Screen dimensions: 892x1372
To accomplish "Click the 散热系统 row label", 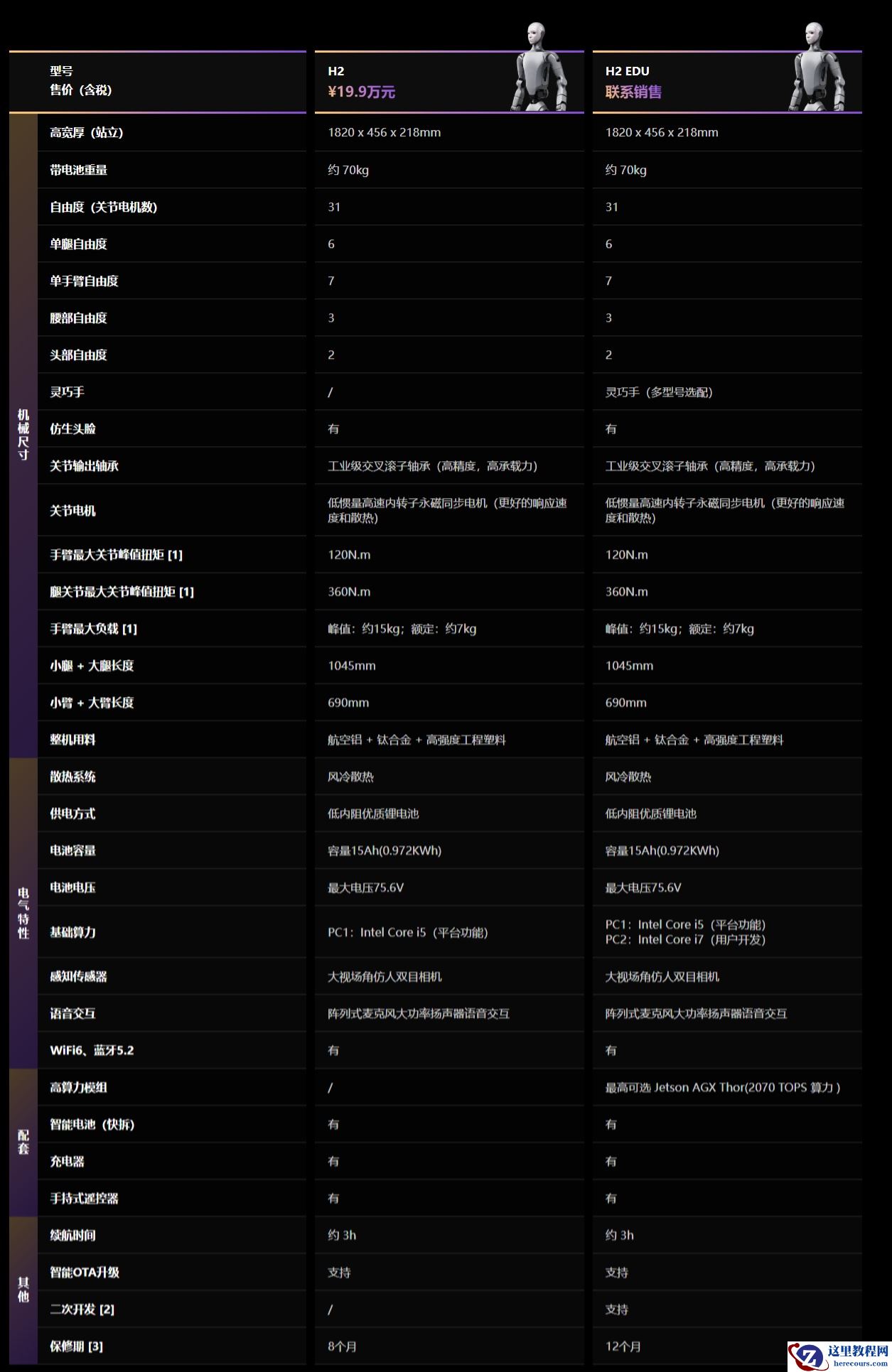I will pos(72,777).
